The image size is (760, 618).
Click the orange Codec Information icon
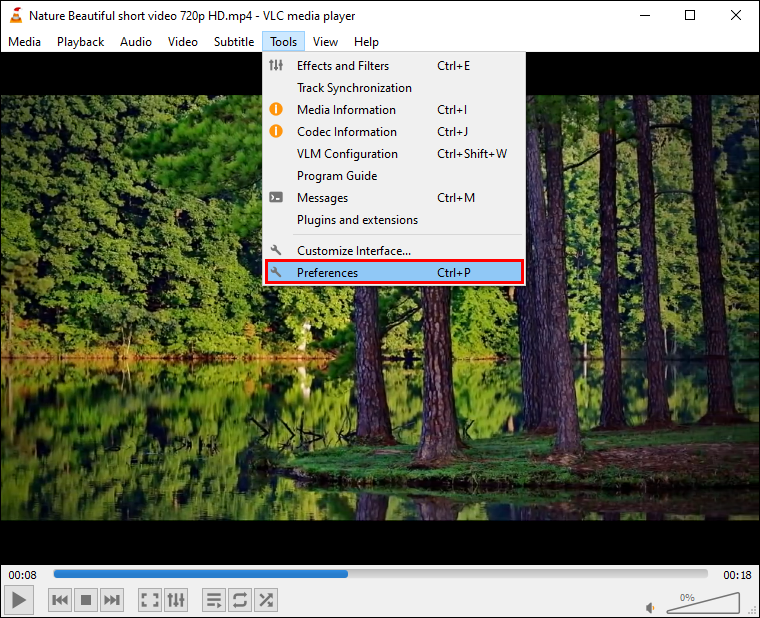coord(276,131)
